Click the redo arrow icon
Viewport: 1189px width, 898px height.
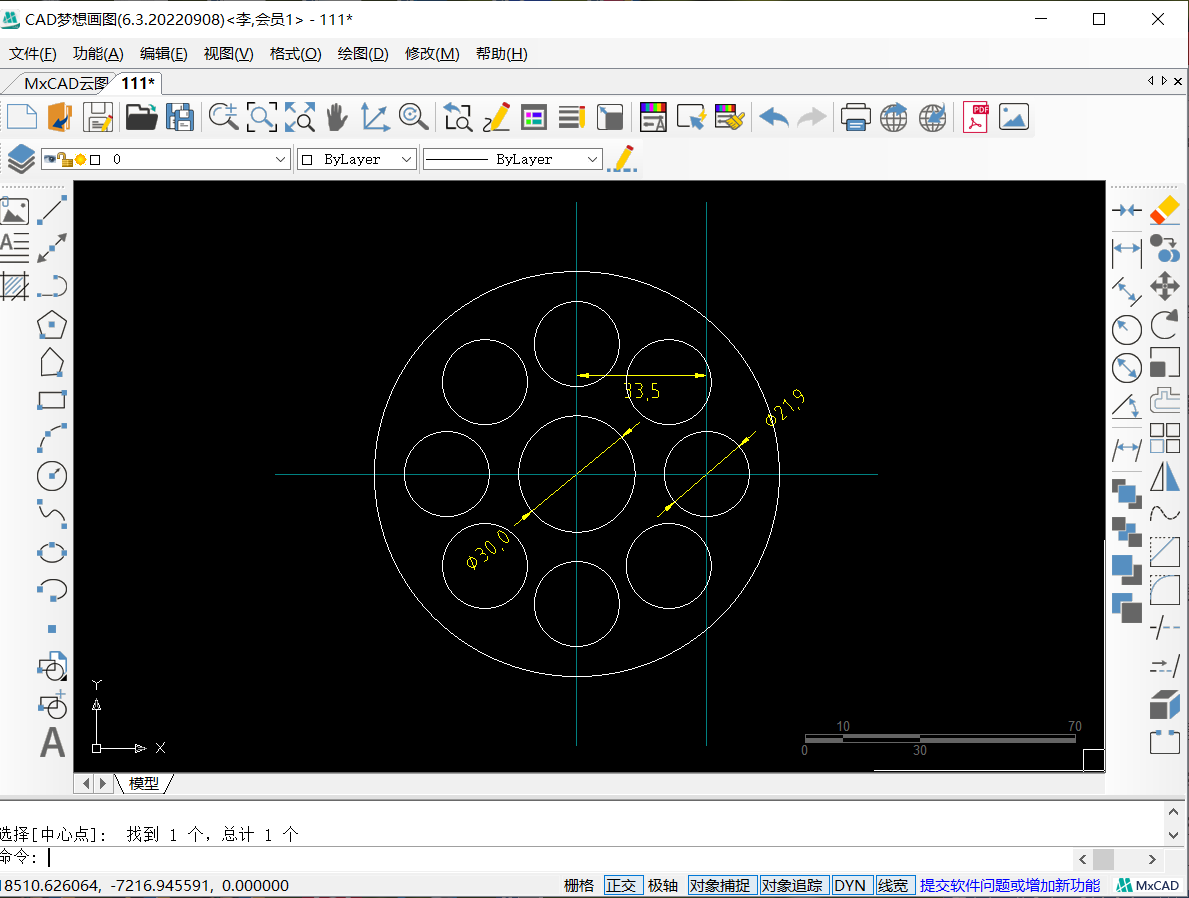[812, 118]
